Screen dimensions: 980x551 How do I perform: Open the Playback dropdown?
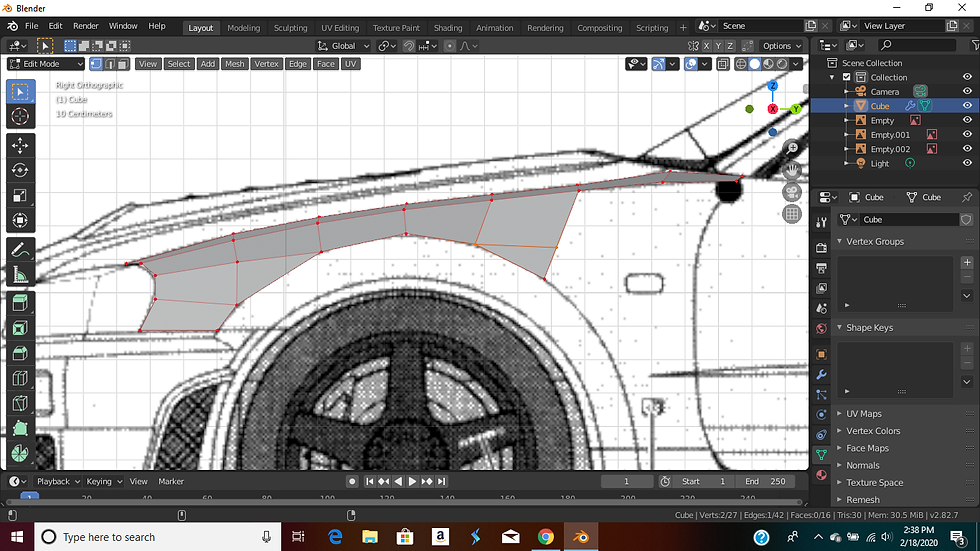(x=58, y=481)
